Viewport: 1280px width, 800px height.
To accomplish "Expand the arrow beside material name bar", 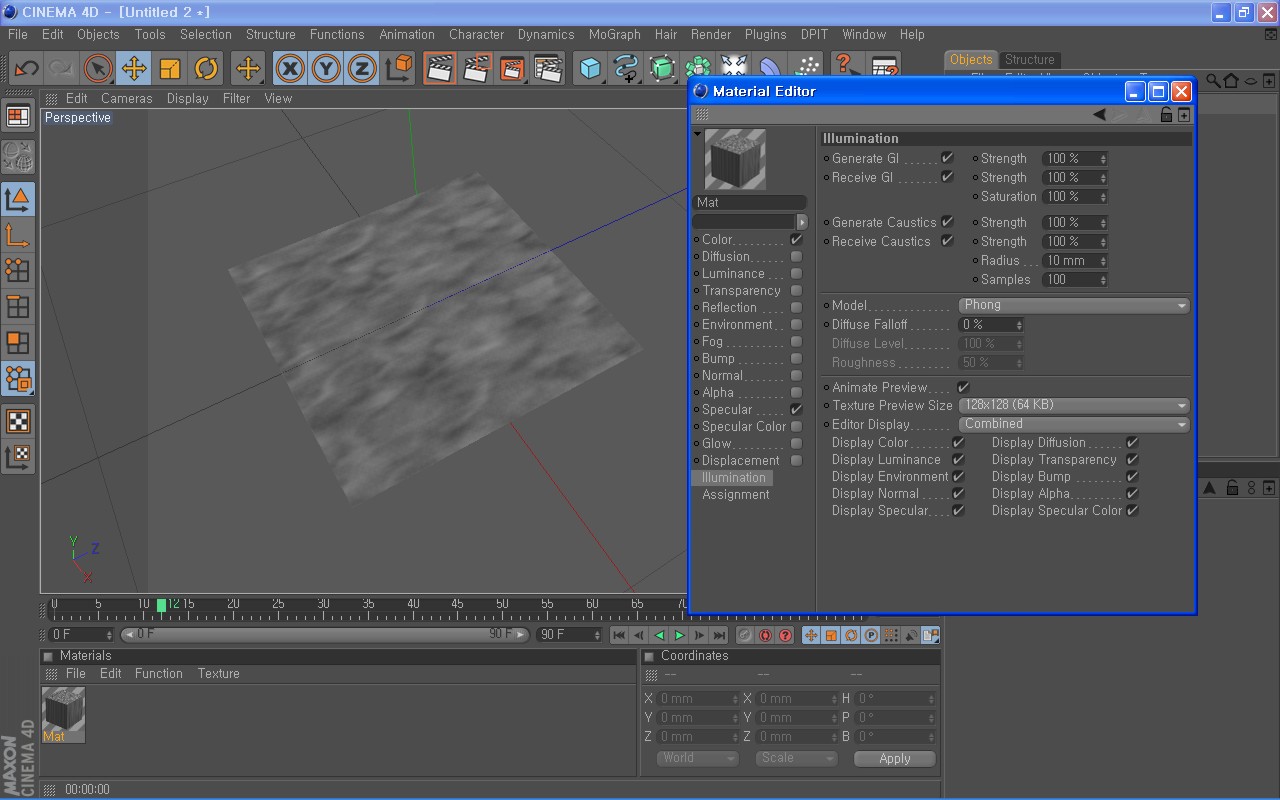I will 801,222.
